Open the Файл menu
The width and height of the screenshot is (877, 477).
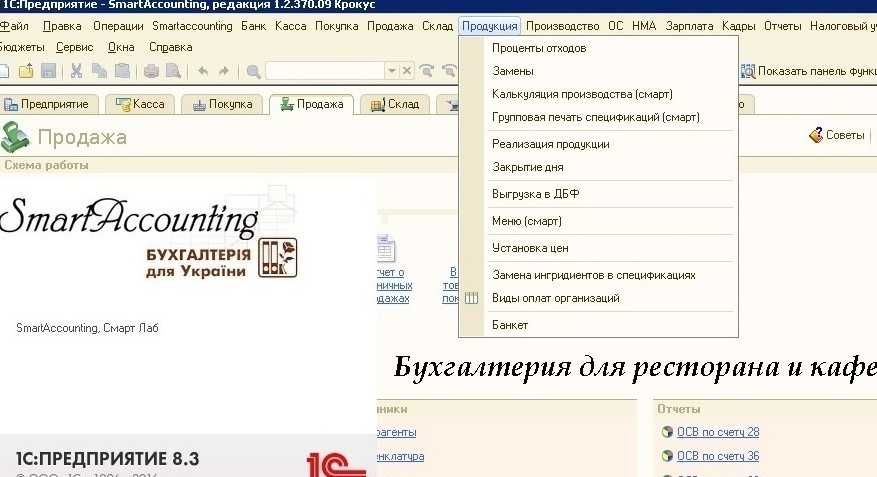14,26
